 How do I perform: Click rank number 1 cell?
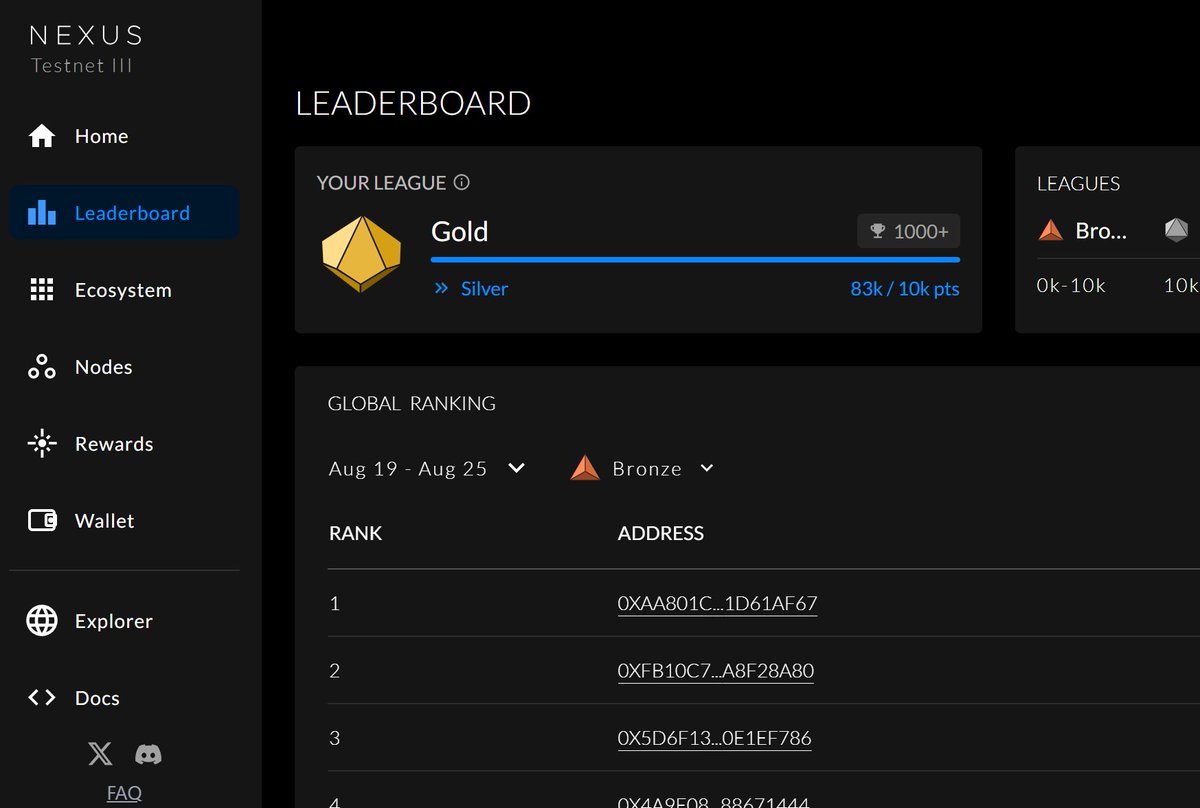pos(335,604)
